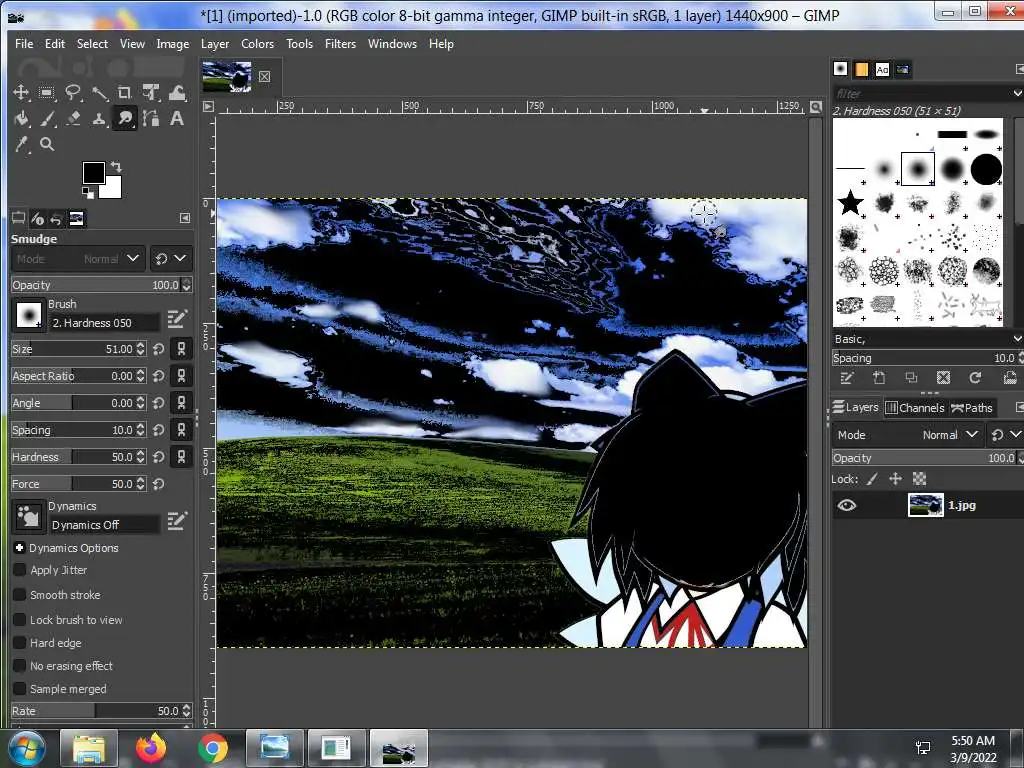1024x768 pixels.
Task: Reset the Size value to default
Action: click(159, 349)
